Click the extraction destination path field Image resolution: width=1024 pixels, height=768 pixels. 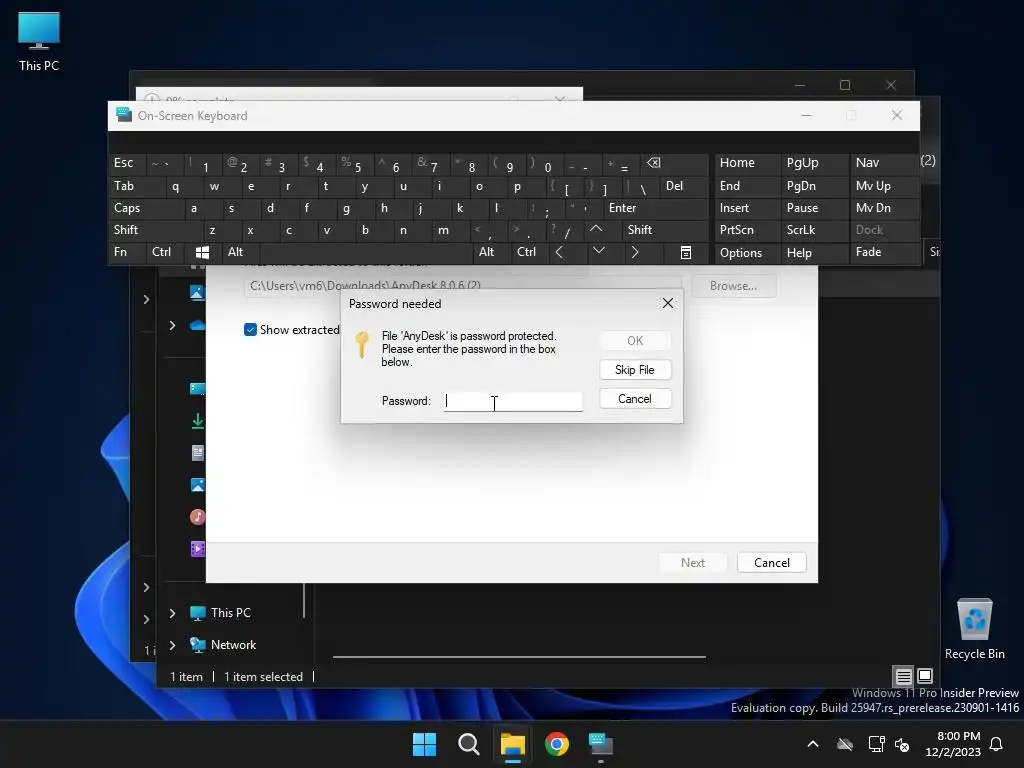(x=462, y=285)
